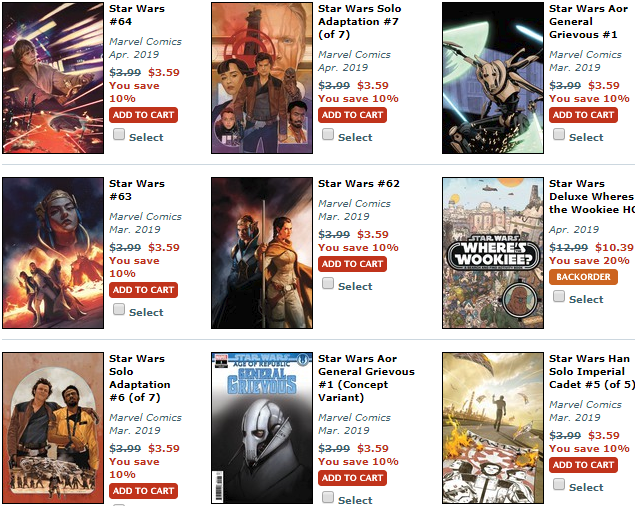Add Star Wars #62 to cart
The width and height of the screenshot is (635, 506).
[352, 264]
